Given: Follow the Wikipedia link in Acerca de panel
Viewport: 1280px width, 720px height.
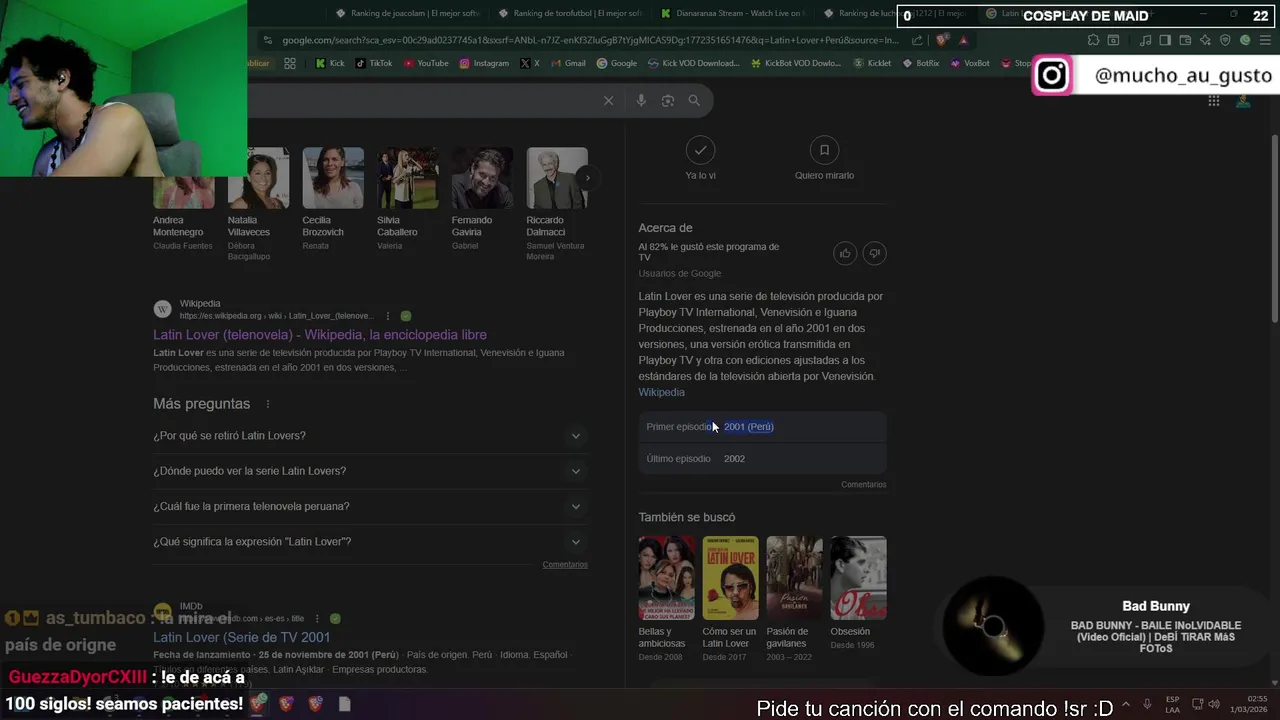Looking at the screenshot, I should point(661,392).
